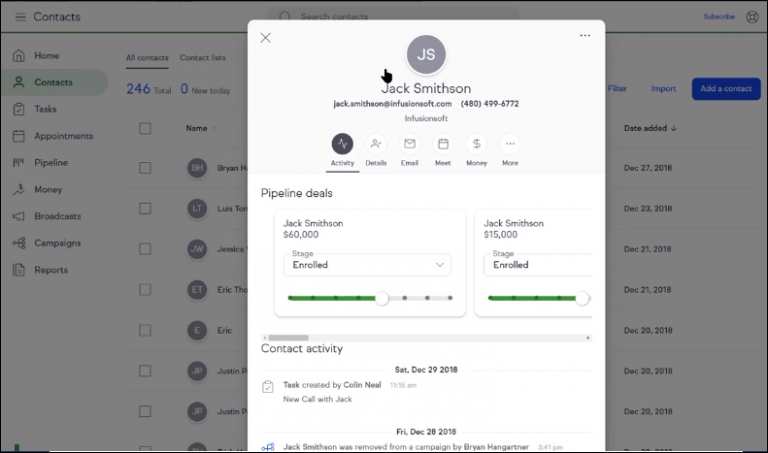Open the three-dot options menu in contact panel

point(585,36)
